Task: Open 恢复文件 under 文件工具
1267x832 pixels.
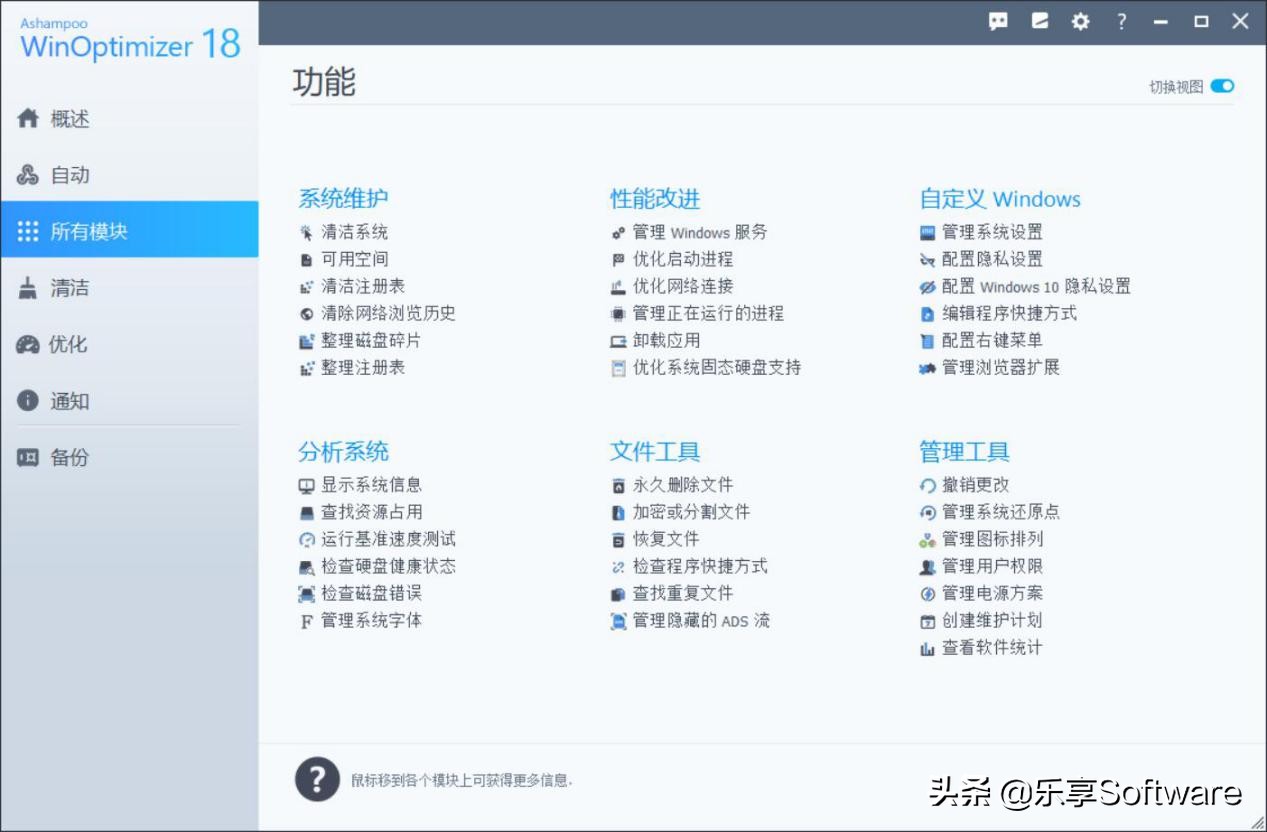Action: (x=663, y=538)
